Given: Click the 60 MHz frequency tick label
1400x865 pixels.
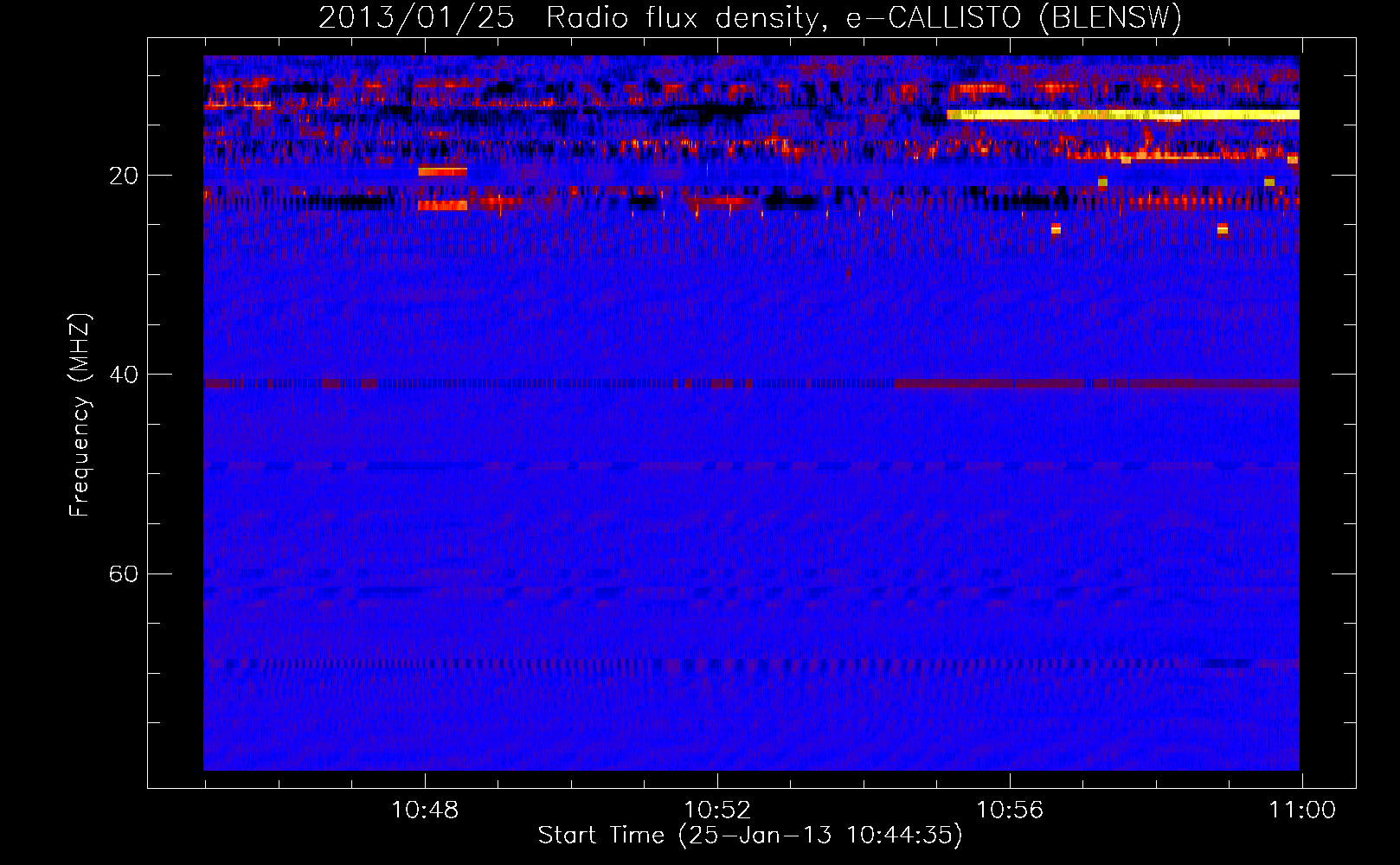Looking at the screenshot, I should point(124,573).
